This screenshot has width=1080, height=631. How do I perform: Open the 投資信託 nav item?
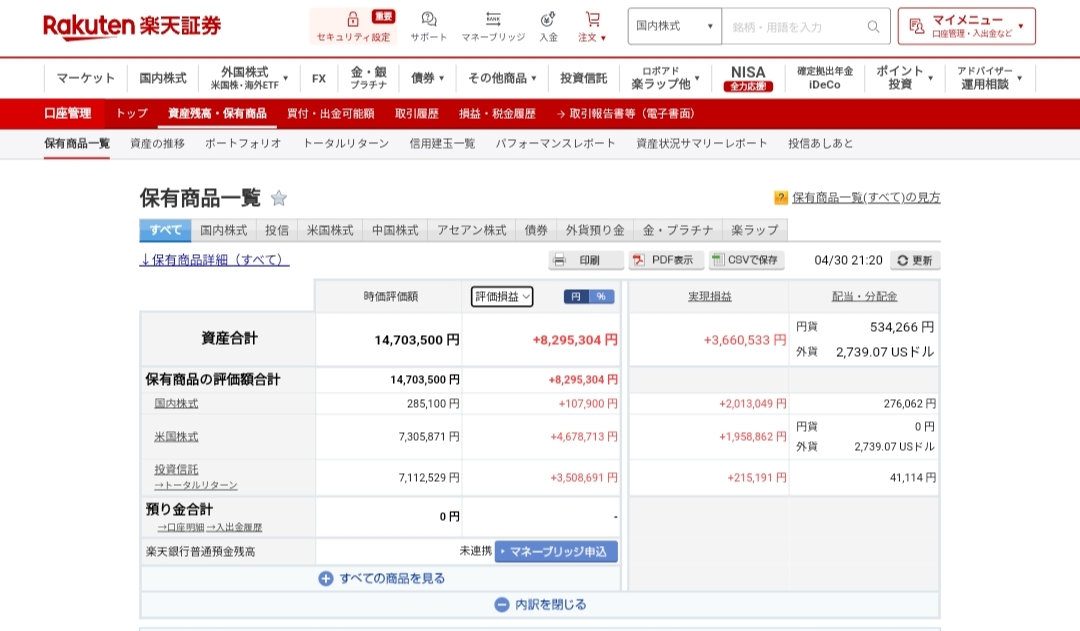pyautogui.click(x=583, y=78)
